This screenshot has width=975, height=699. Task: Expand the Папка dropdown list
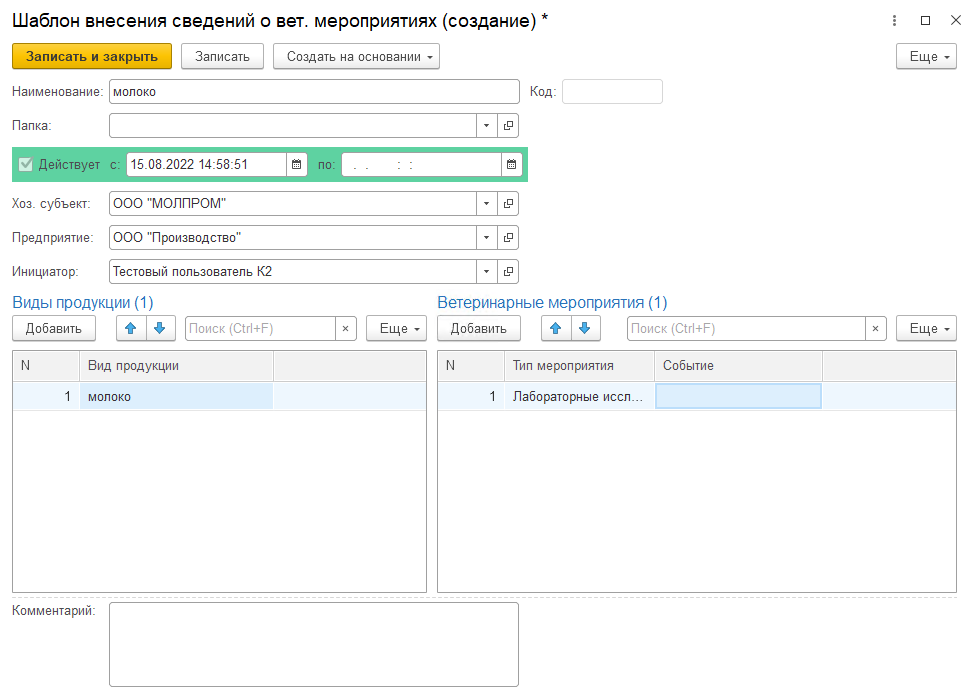(x=485, y=126)
